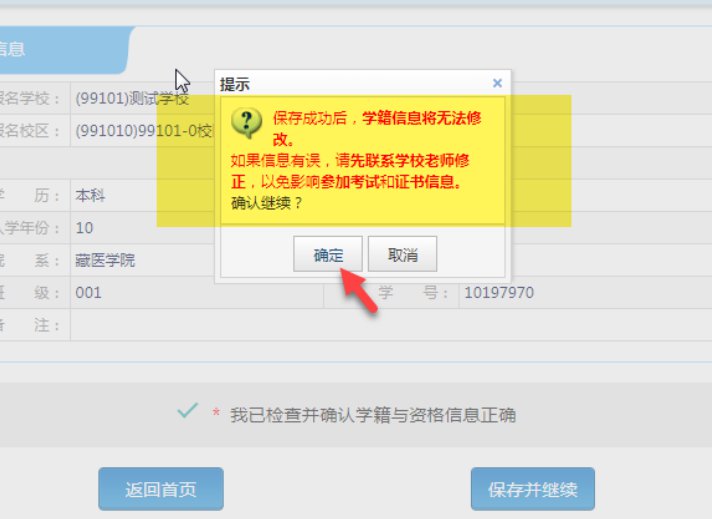Click the student number 10197970 field
The image size is (712, 519).
585,293
